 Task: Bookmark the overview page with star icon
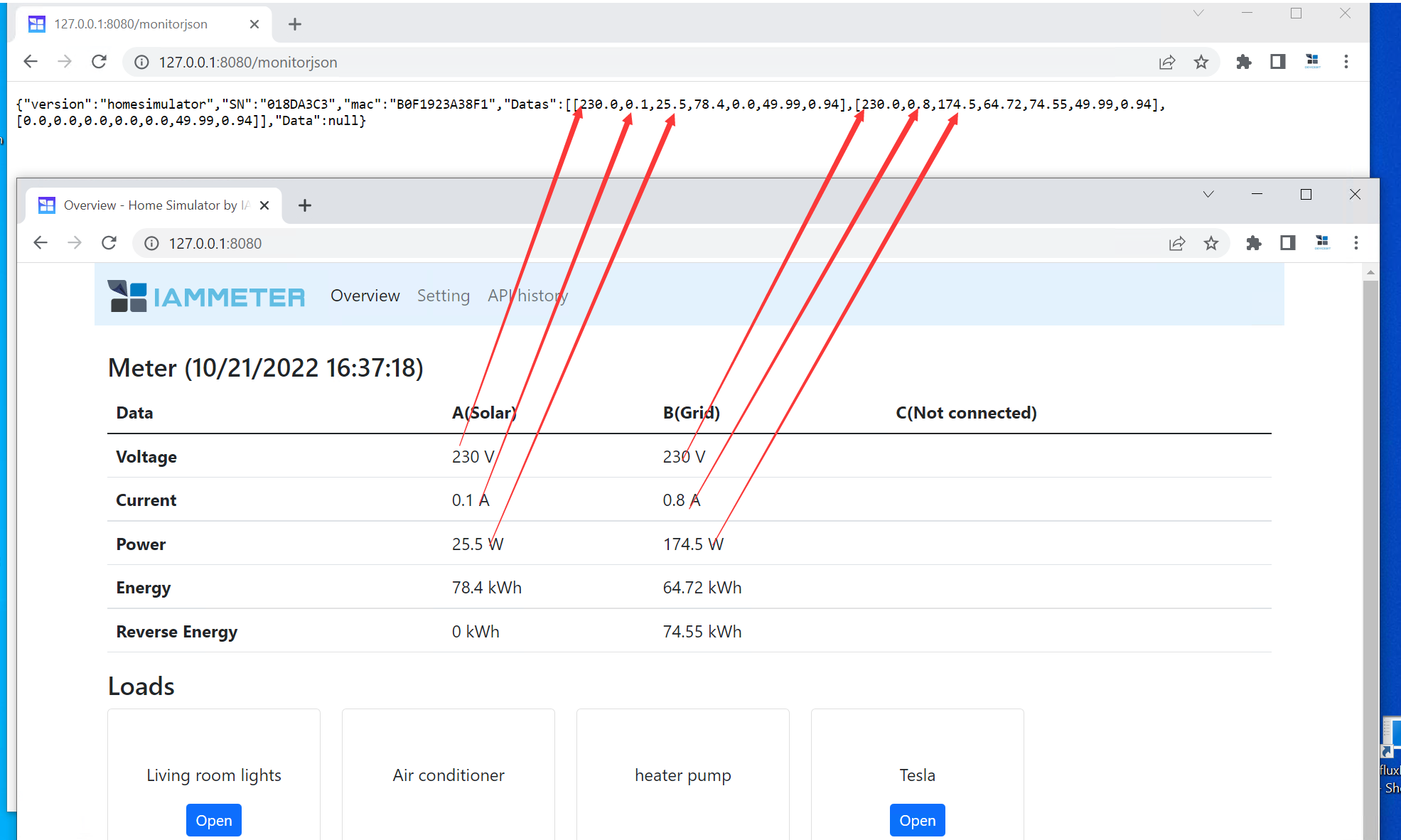[x=1211, y=243]
